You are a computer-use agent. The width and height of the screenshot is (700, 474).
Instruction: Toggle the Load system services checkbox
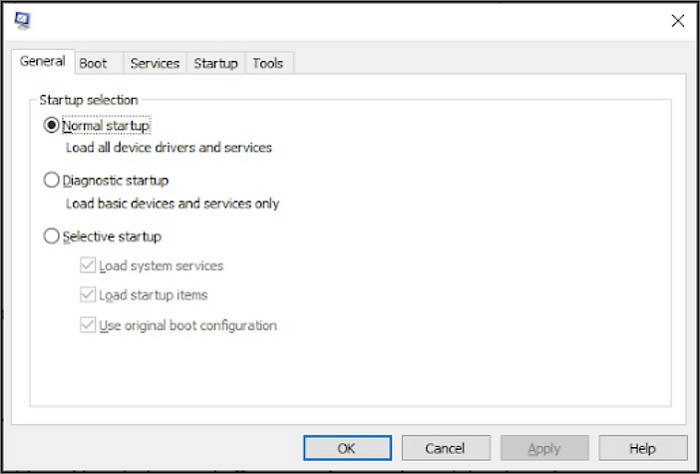(x=88, y=266)
